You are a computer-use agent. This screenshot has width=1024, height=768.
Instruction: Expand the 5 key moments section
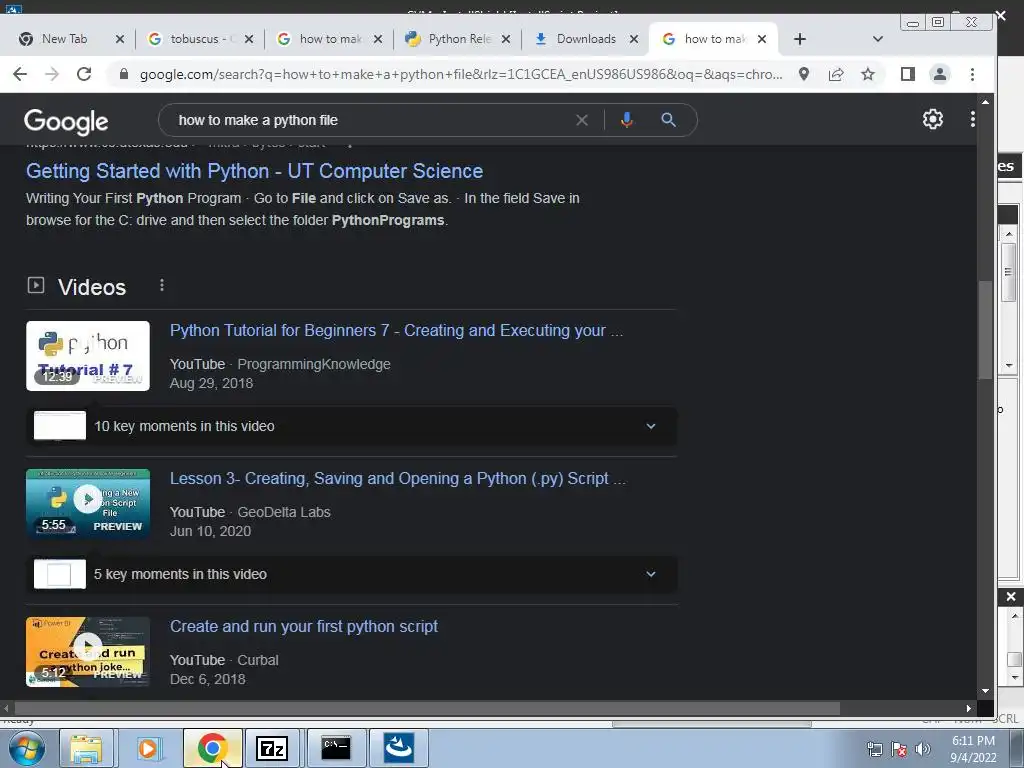tap(351, 575)
